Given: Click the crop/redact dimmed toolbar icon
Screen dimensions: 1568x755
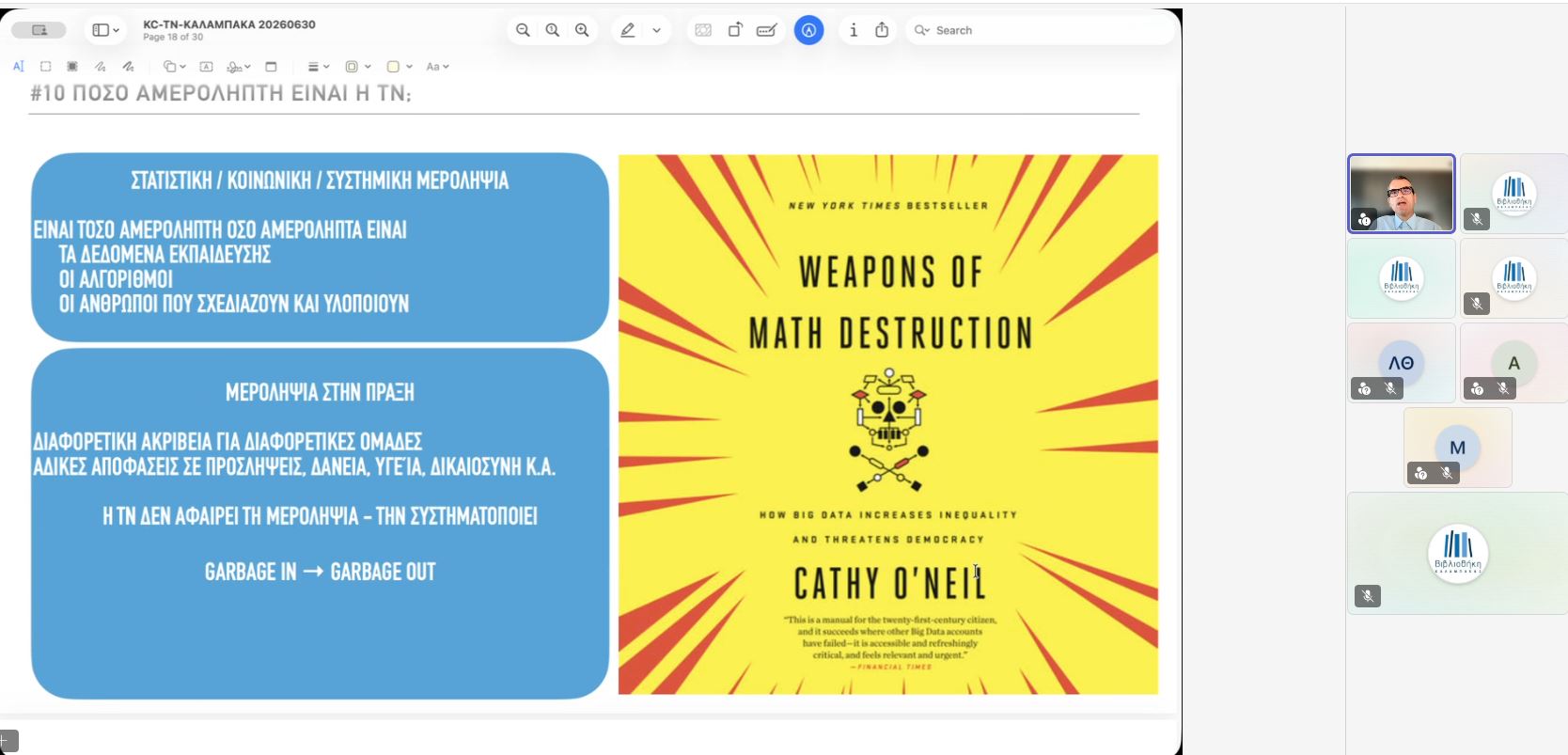Looking at the screenshot, I should (x=703, y=30).
